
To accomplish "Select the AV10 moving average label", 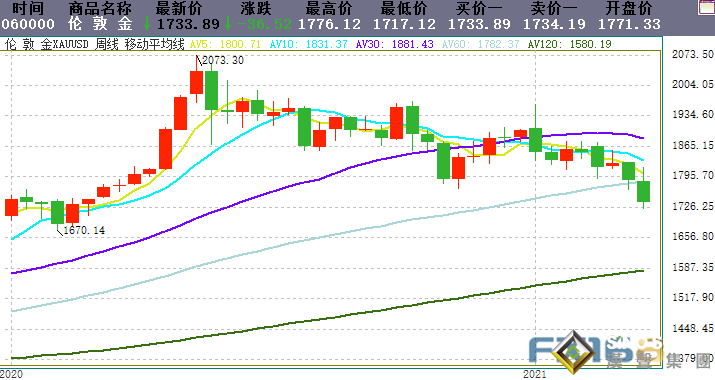I will [309, 44].
